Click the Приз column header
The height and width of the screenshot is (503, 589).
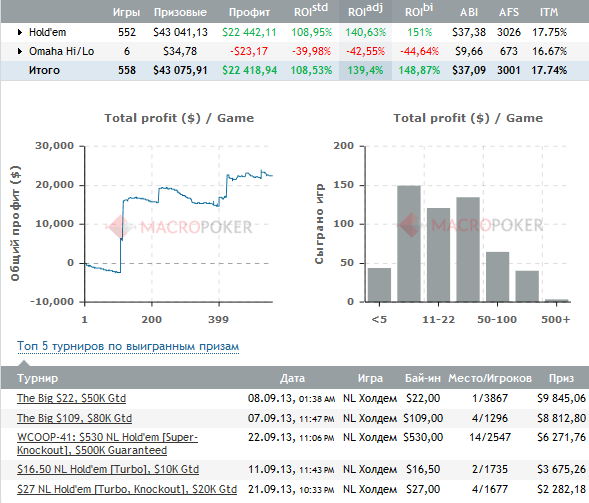tap(561, 378)
